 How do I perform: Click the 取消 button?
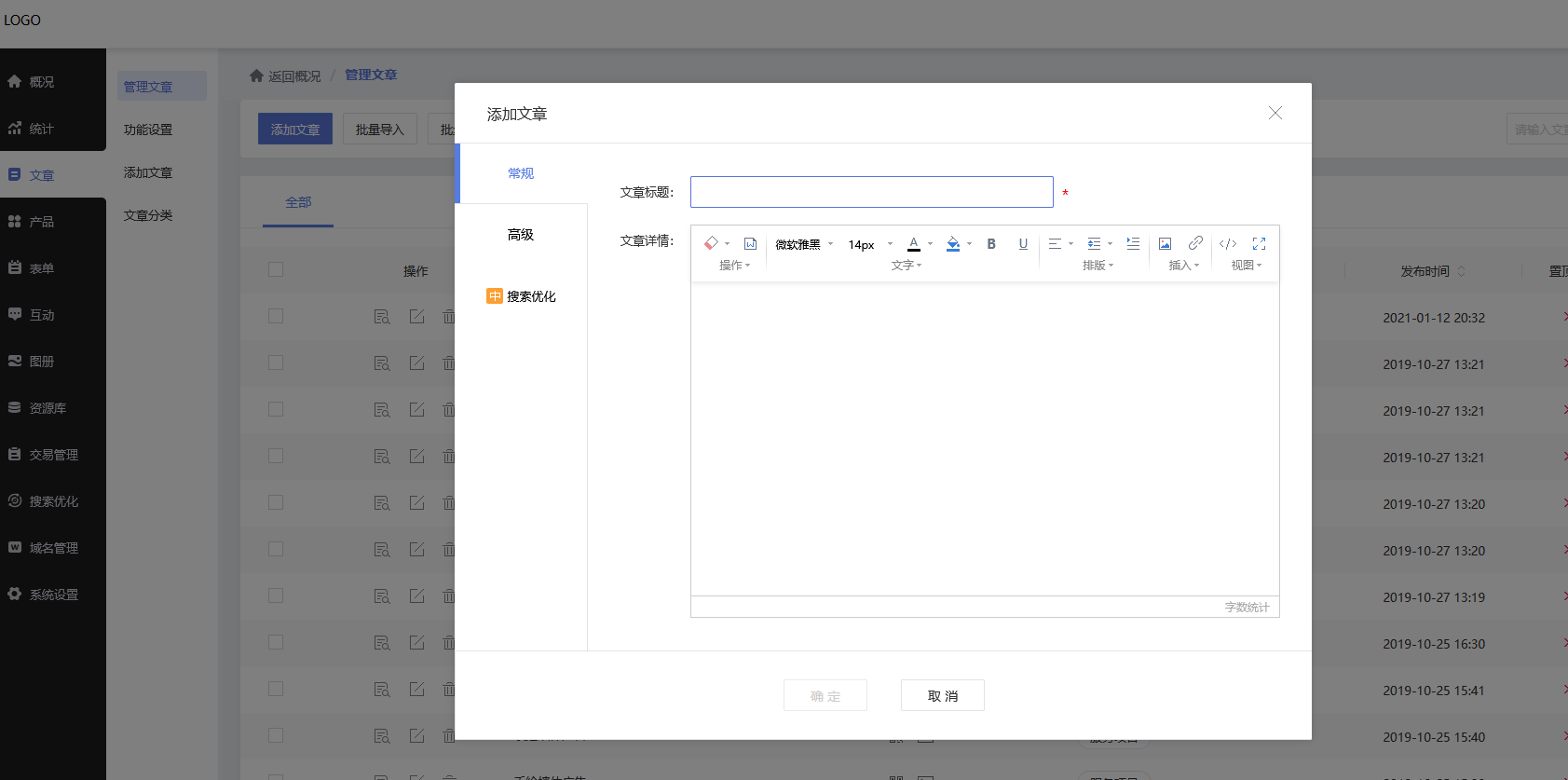click(x=942, y=696)
